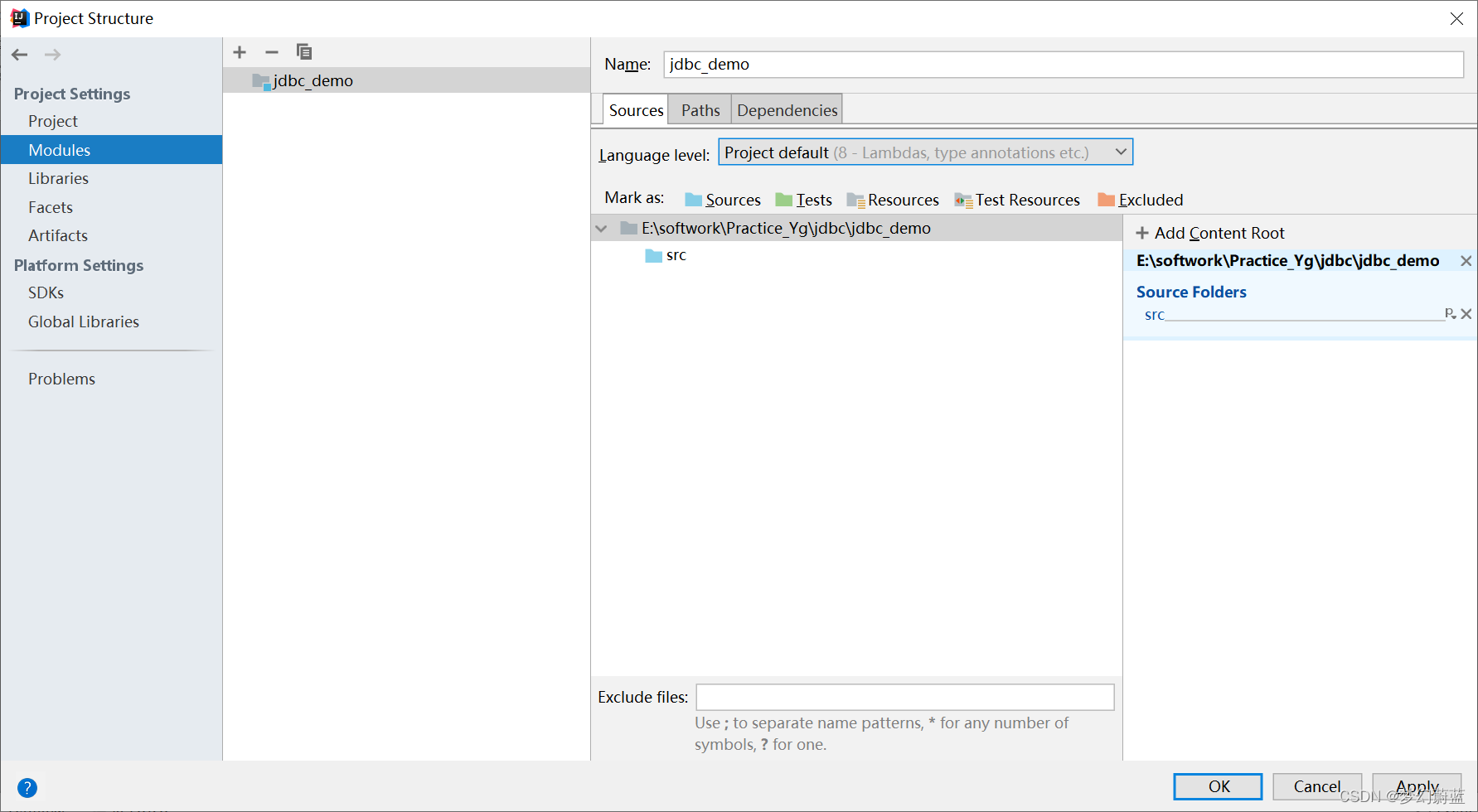Open Artifacts settings
Screen dimensions: 1478x812
(x=58, y=235)
